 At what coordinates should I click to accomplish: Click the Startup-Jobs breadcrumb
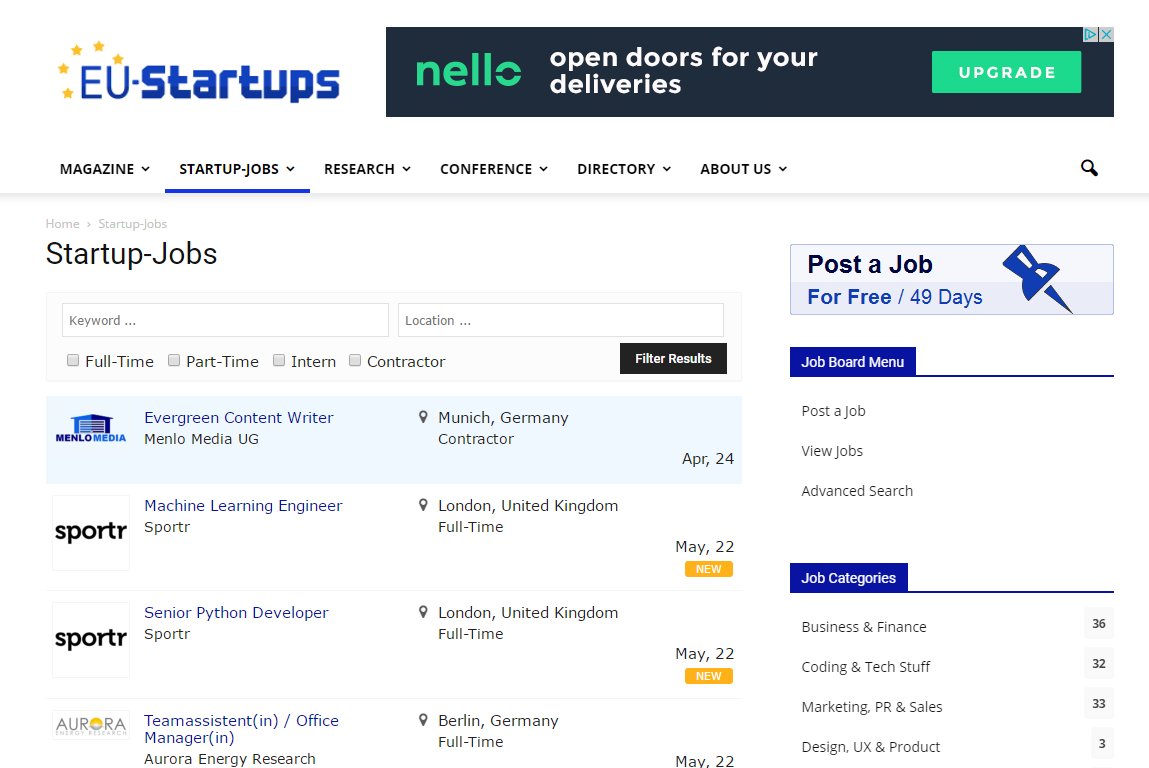coord(133,224)
